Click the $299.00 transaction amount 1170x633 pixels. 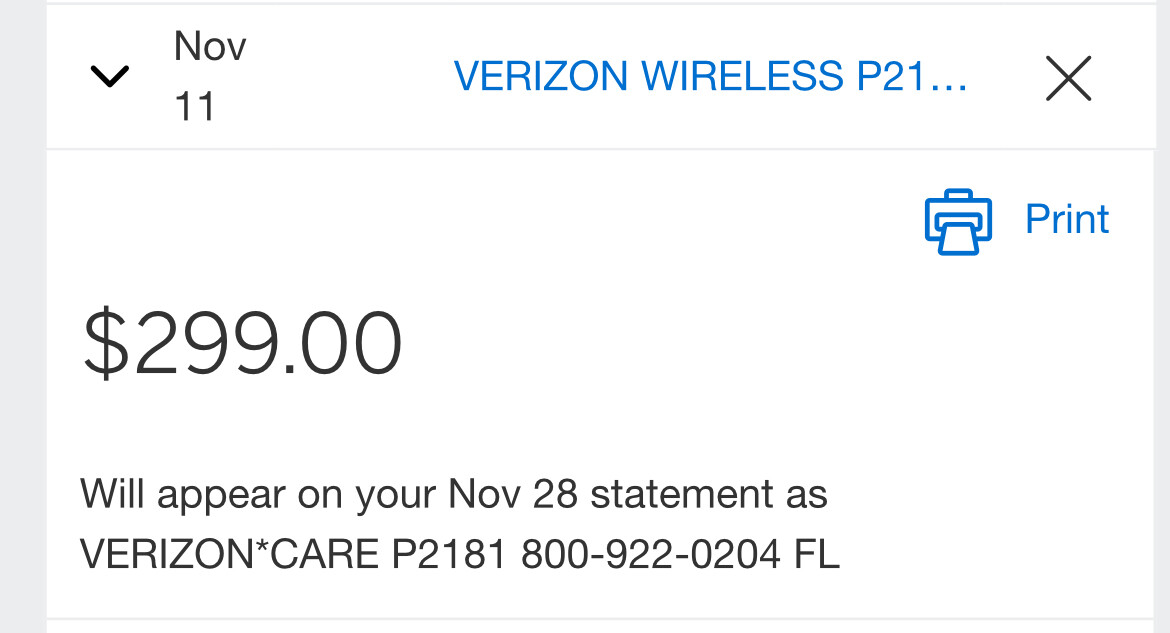242,344
